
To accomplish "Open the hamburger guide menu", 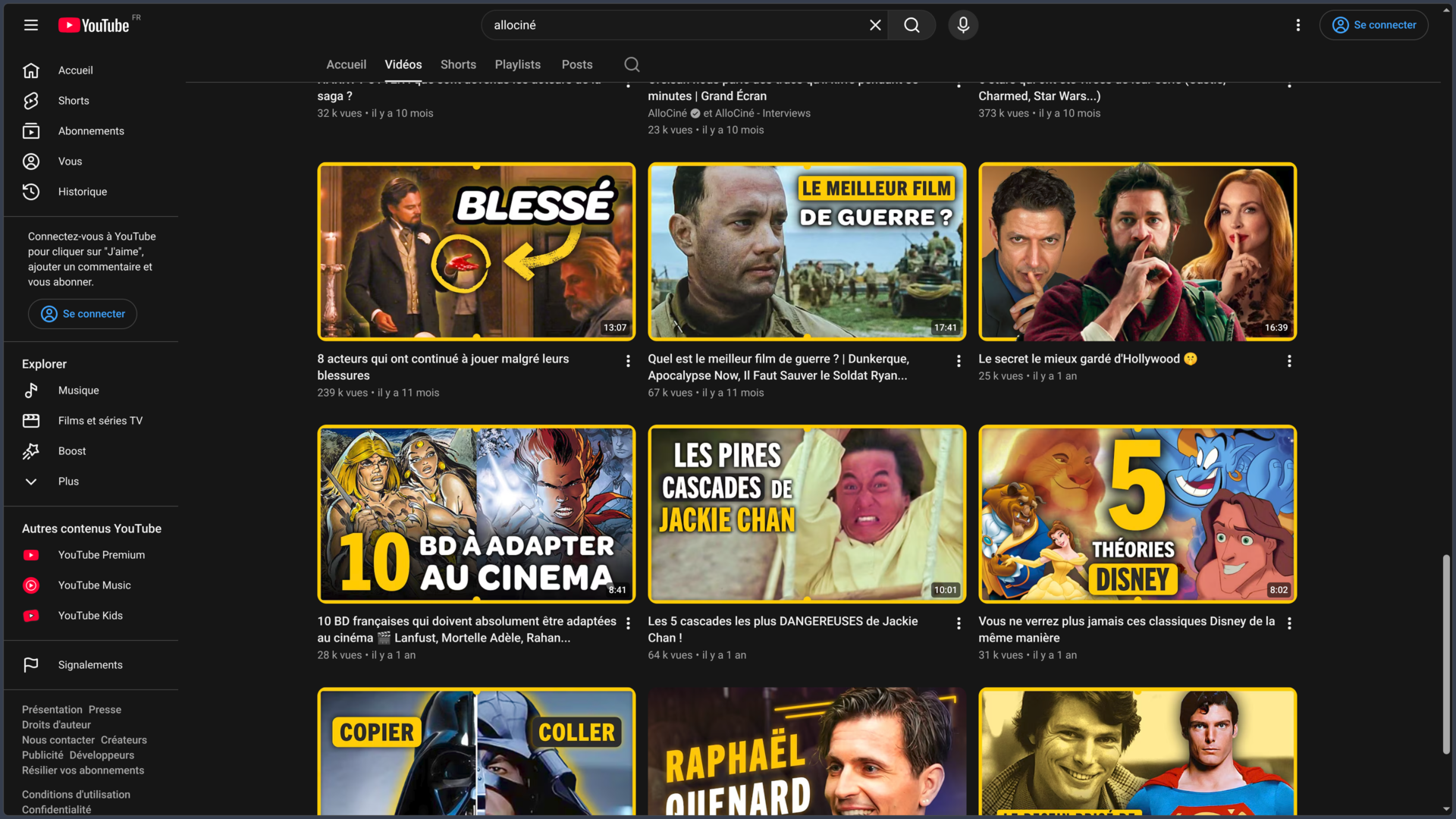I will tap(31, 25).
